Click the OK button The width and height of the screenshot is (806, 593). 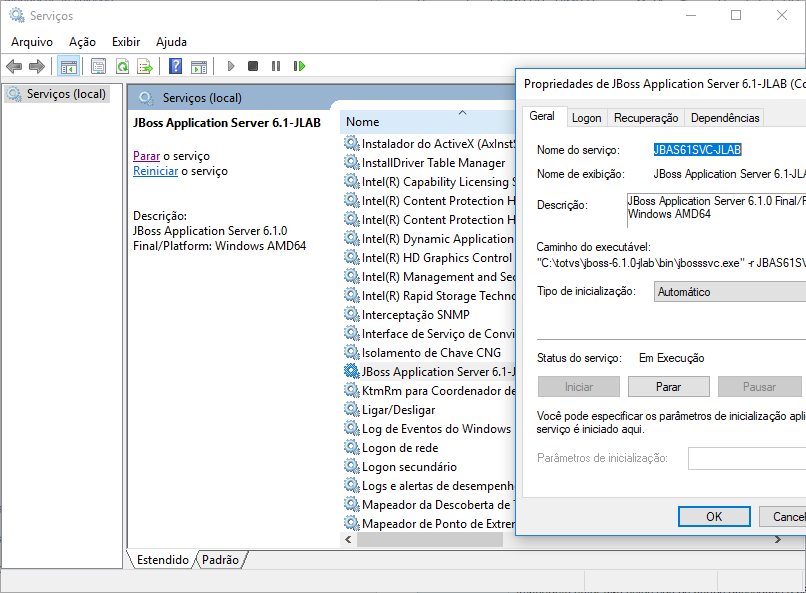point(714,516)
